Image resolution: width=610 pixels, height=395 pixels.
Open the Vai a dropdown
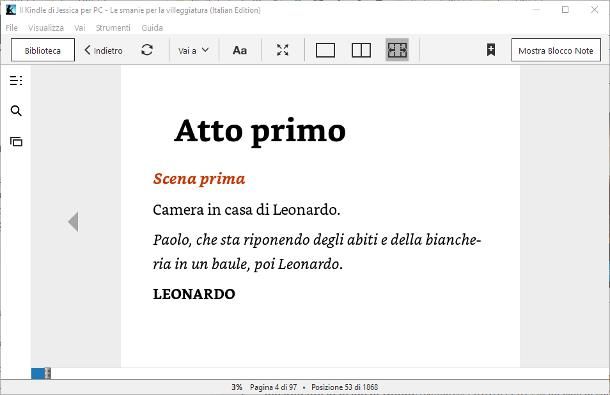point(193,51)
